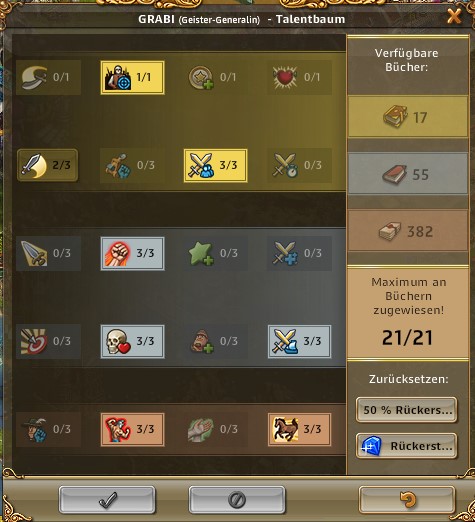Click the green star plus talent

coord(216,253)
